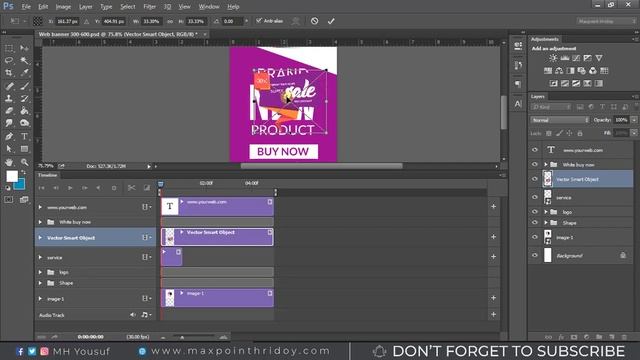Viewport: 640px width, 360px height.
Task: Expand Vector Smart Object track in Timeline
Action: point(40,238)
